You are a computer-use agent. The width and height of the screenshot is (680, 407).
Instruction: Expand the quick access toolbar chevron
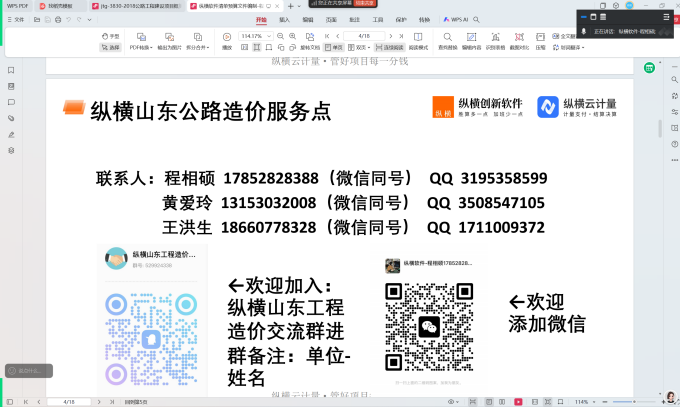click(x=89, y=20)
